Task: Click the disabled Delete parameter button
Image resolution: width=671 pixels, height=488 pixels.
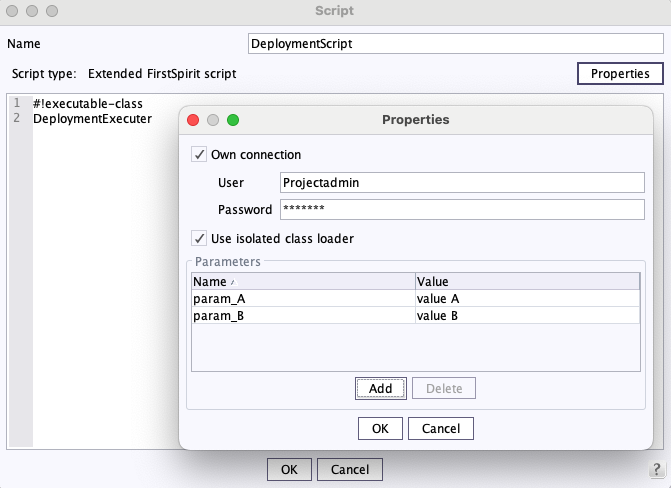Action: [444, 388]
